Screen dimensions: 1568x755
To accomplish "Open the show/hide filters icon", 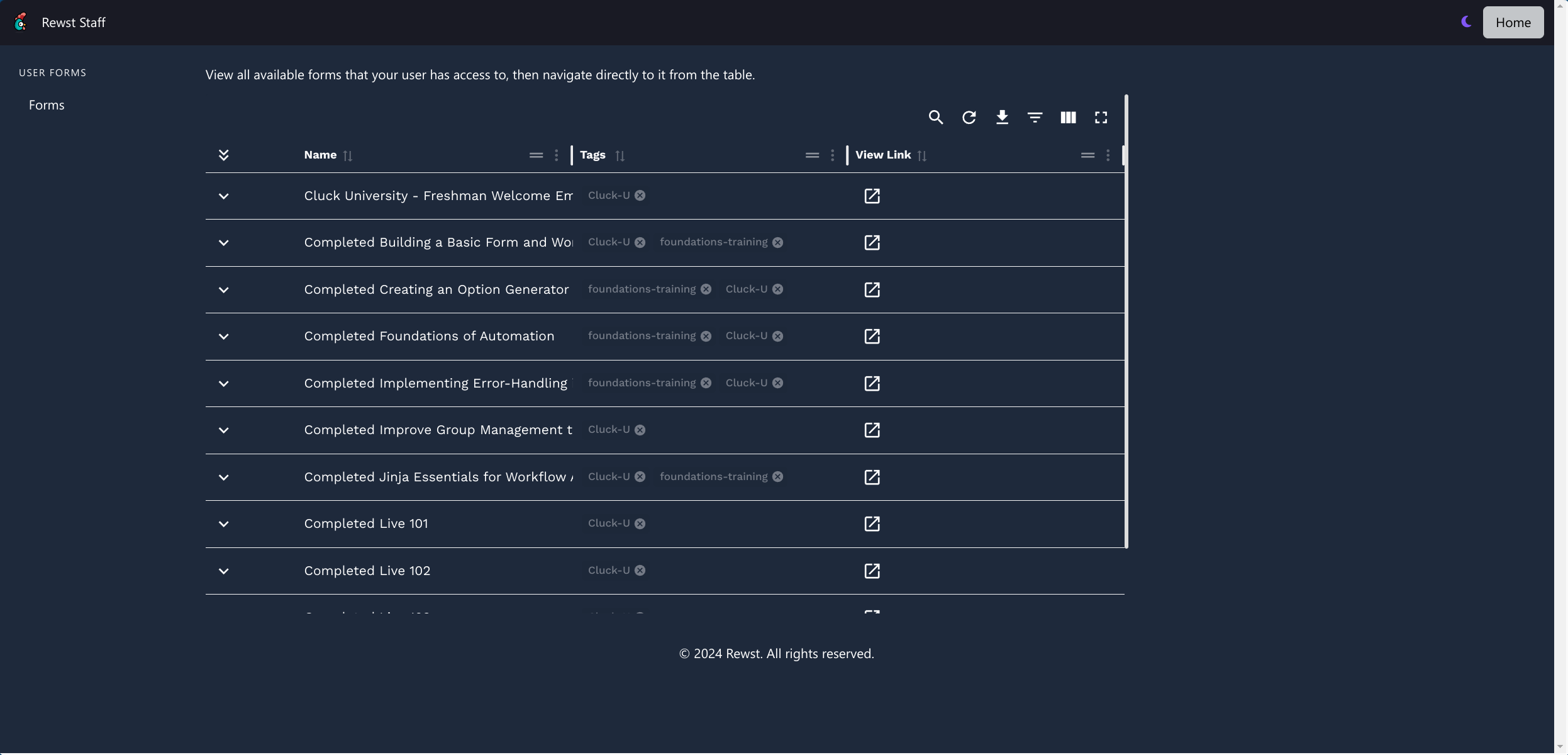I will click(1035, 118).
